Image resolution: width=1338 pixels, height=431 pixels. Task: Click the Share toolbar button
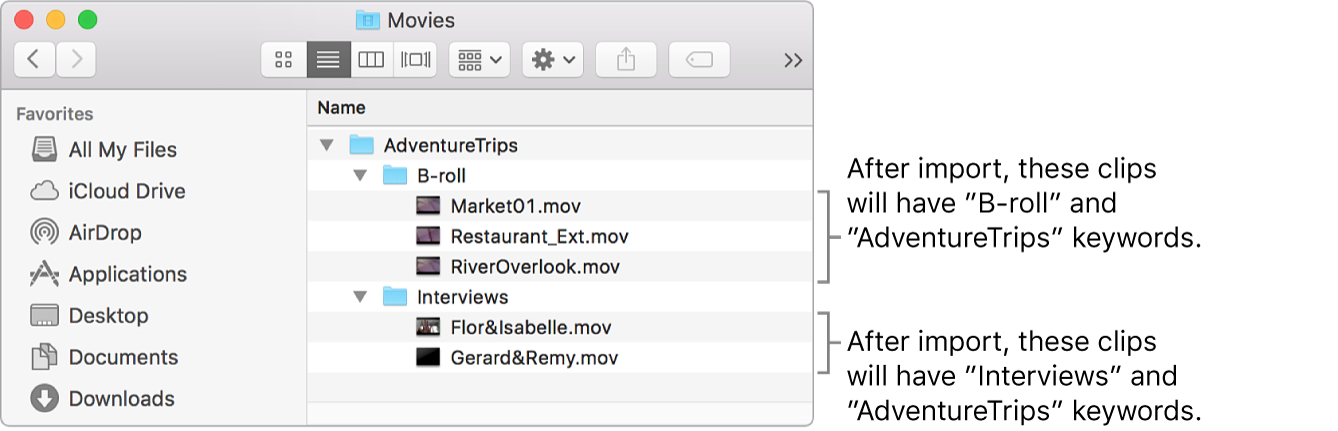click(x=625, y=60)
